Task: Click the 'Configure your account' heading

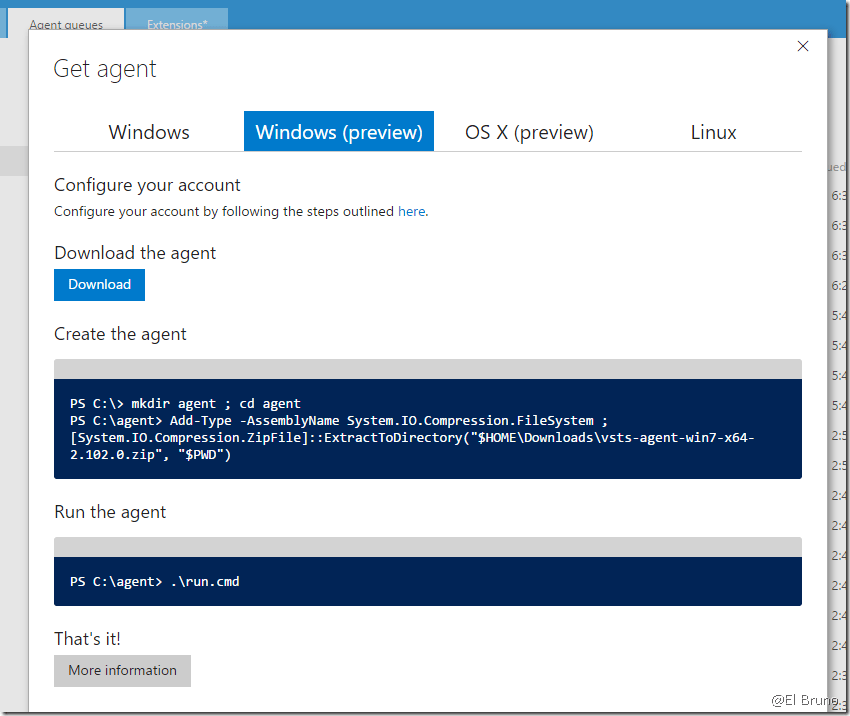Action: (147, 185)
